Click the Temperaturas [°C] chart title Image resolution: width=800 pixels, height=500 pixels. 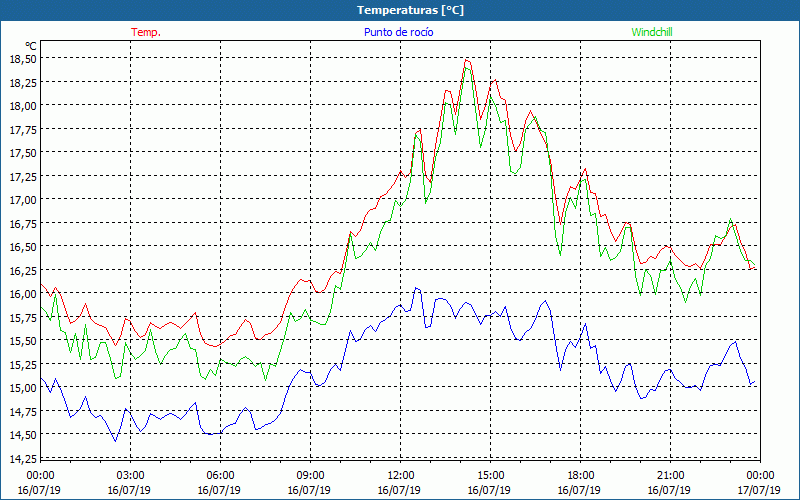click(410, 10)
